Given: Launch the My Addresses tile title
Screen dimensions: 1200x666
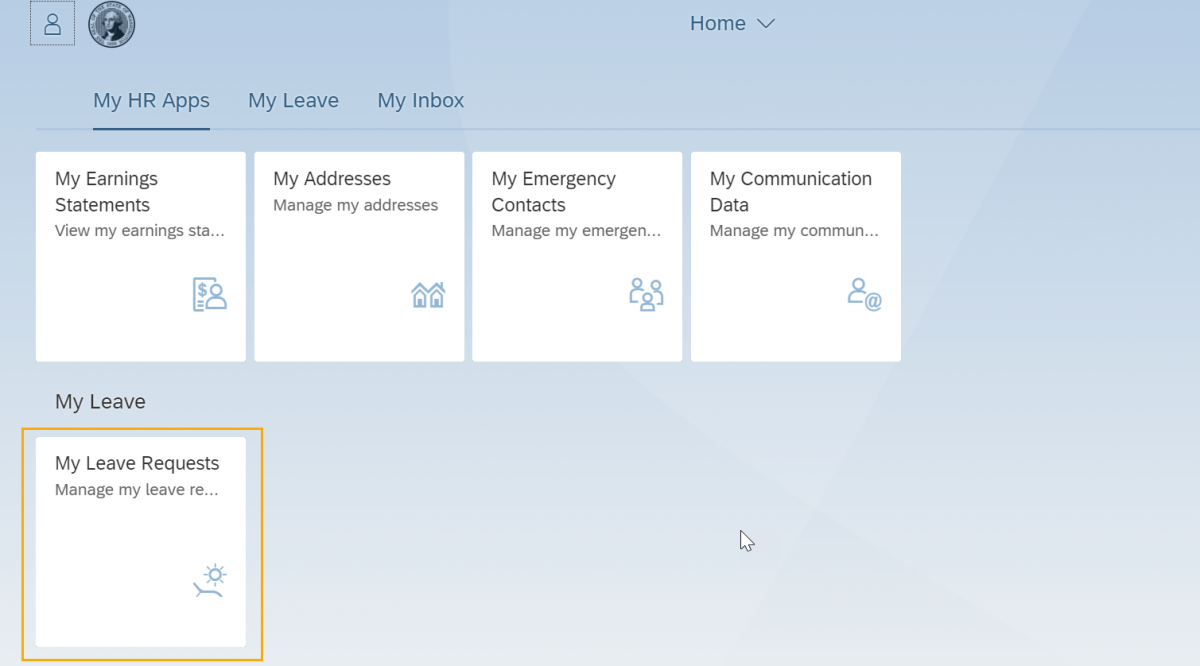Looking at the screenshot, I should tap(332, 179).
